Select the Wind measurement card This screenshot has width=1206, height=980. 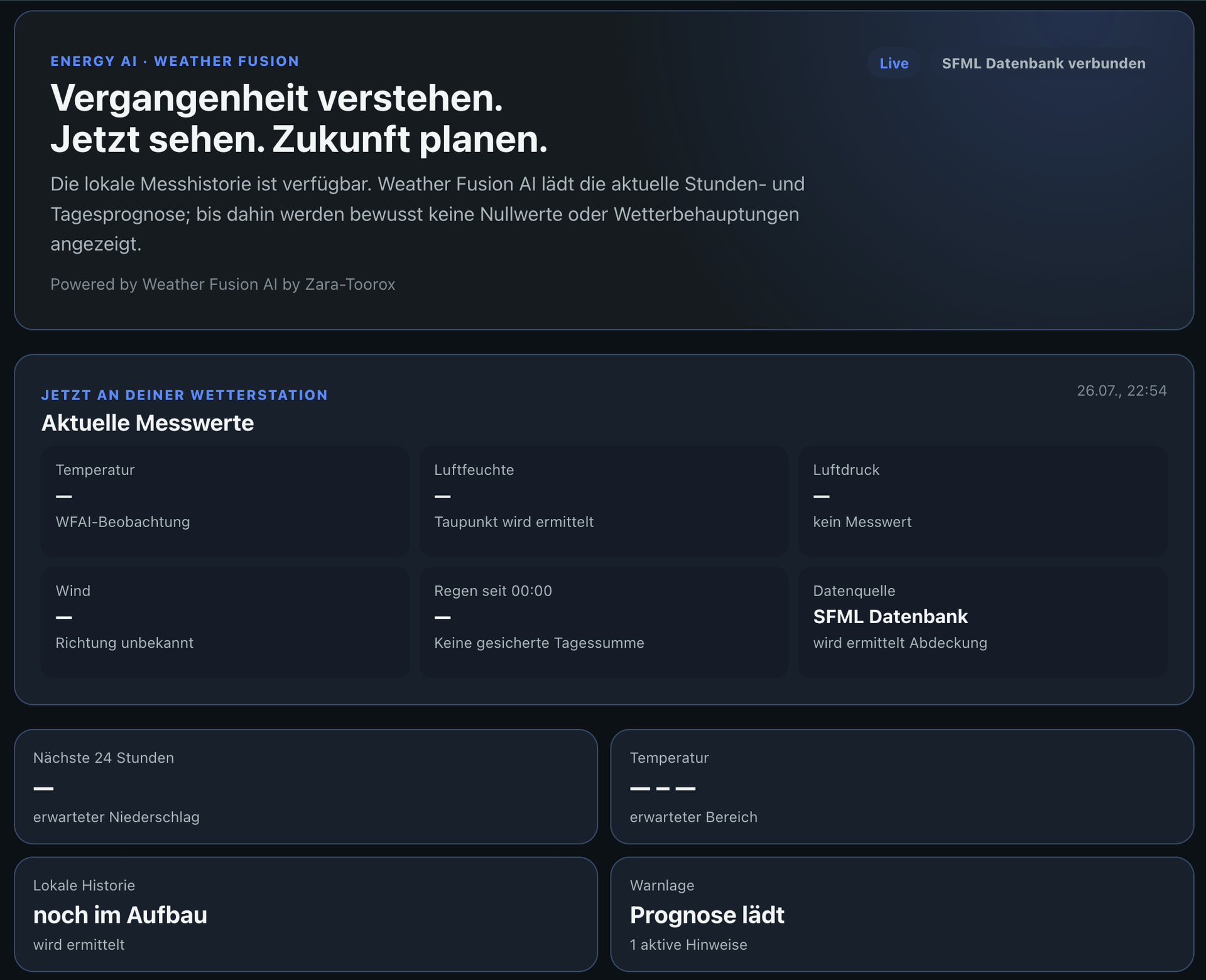point(225,622)
